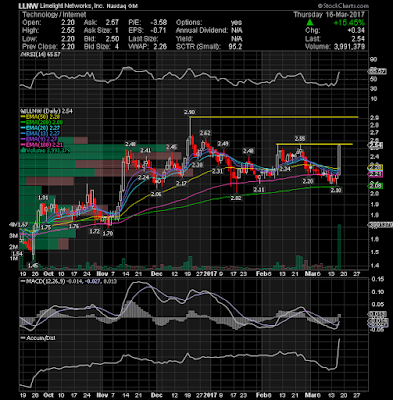Click the tall 16-Mar white candlestick

tap(339, 160)
